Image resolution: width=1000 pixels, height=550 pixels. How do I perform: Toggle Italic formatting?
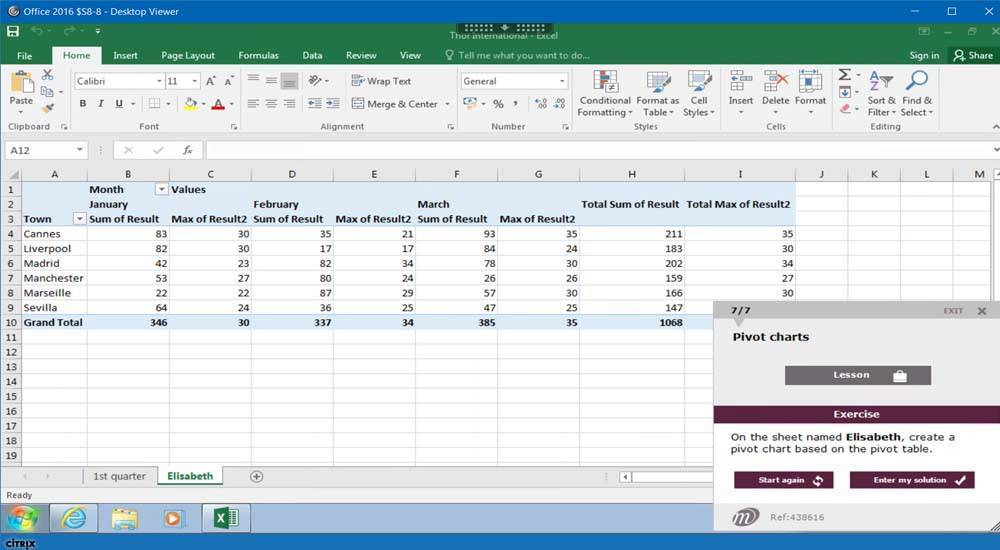click(100, 104)
